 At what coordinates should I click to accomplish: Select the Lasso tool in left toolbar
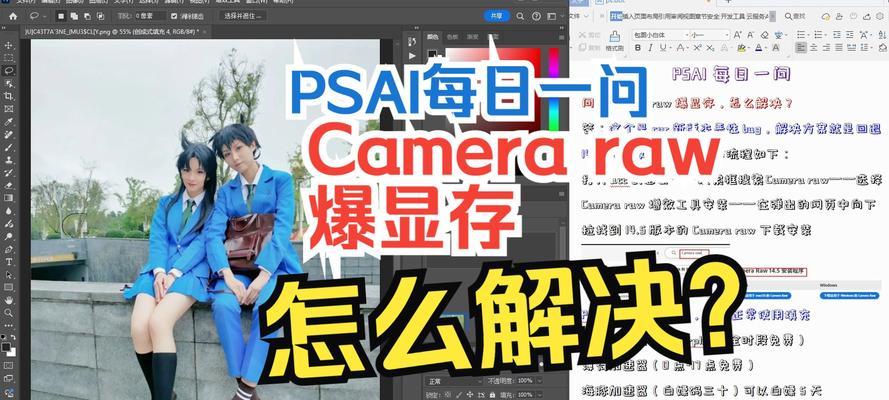pyautogui.click(x=9, y=71)
